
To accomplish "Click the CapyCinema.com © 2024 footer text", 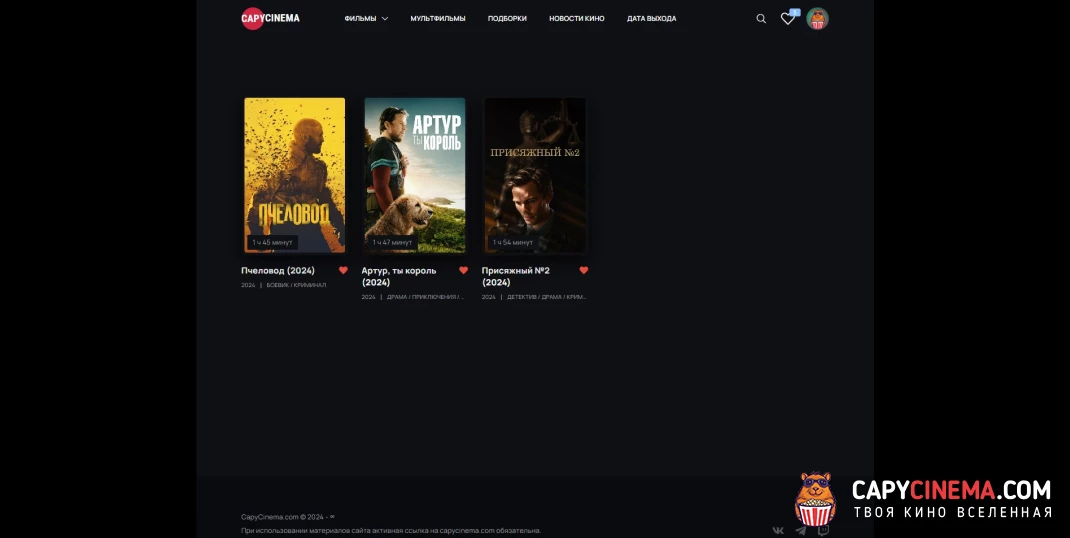I will (x=288, y=517).
